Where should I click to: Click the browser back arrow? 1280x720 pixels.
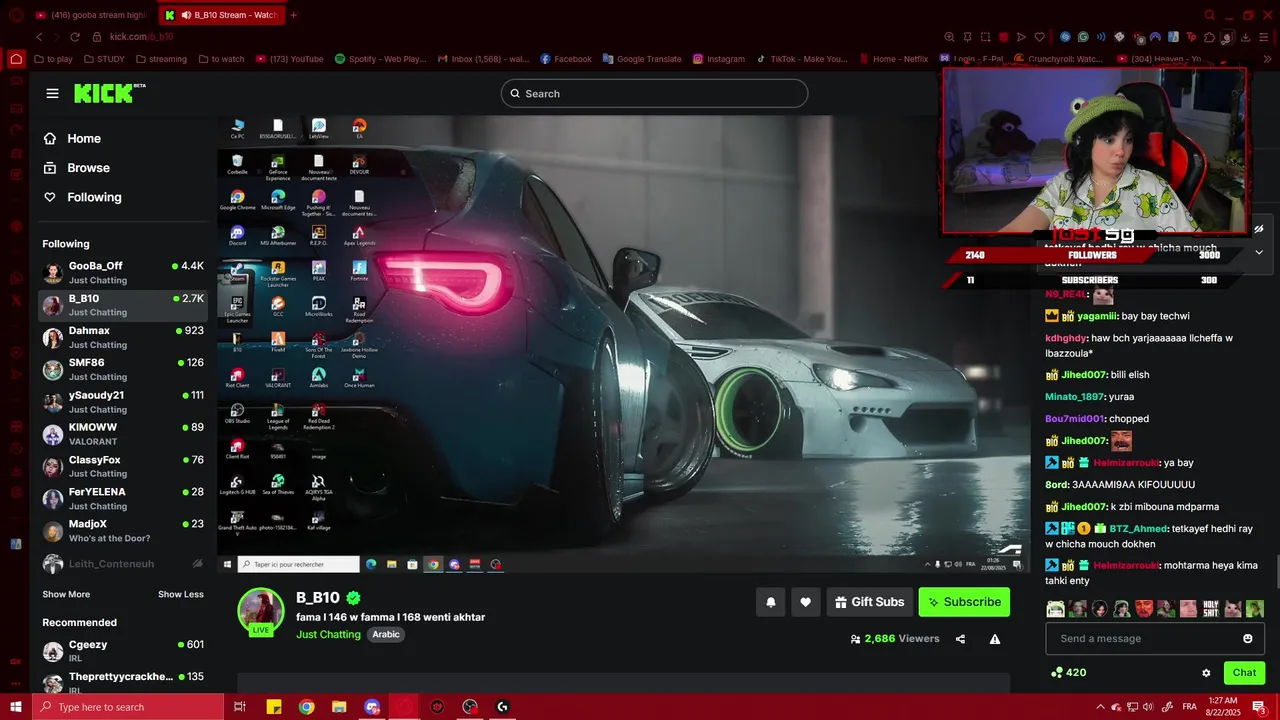pyautogui.click(x=39, y=37)
